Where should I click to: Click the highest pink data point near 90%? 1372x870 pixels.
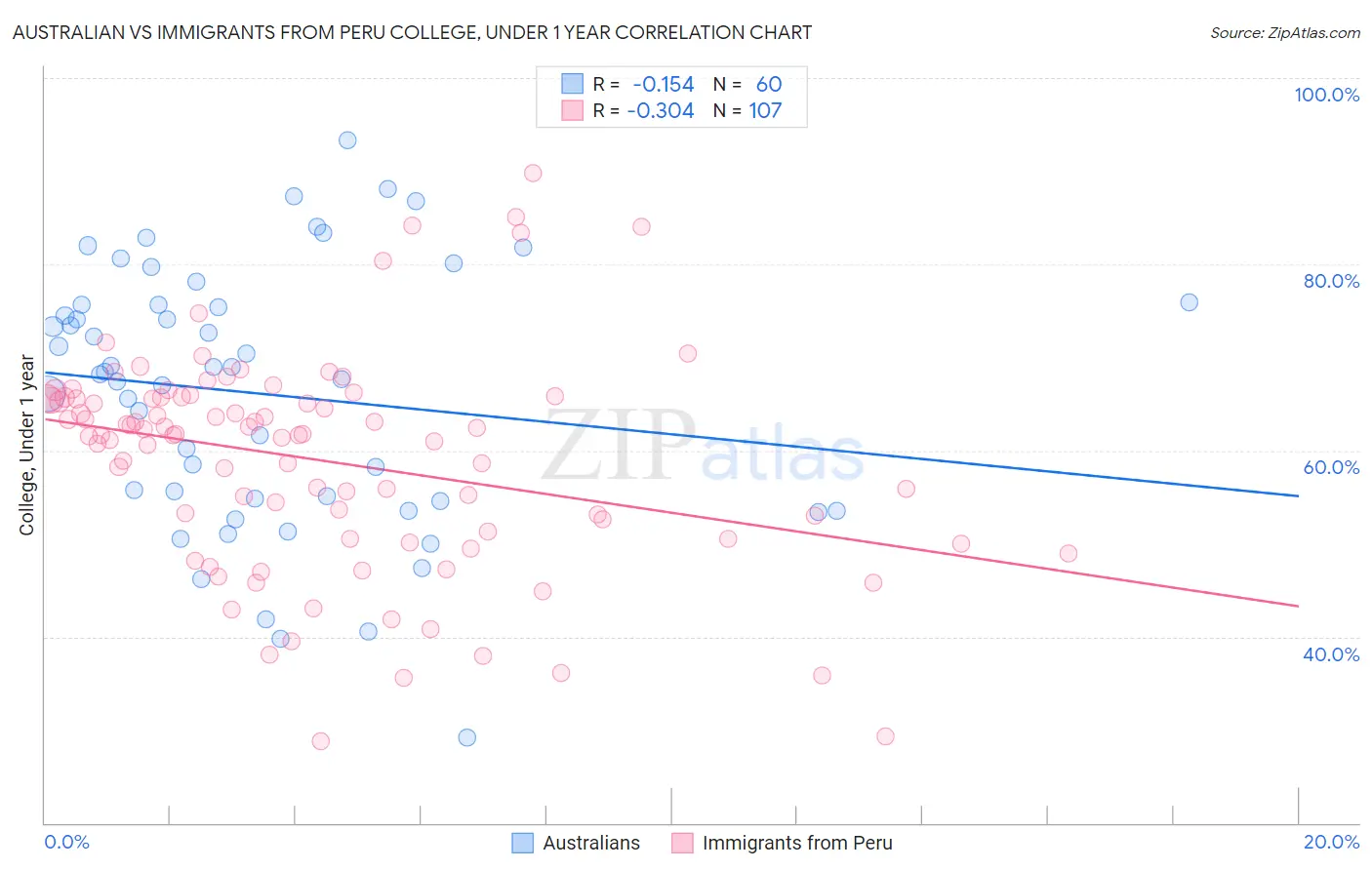point(533,173)
